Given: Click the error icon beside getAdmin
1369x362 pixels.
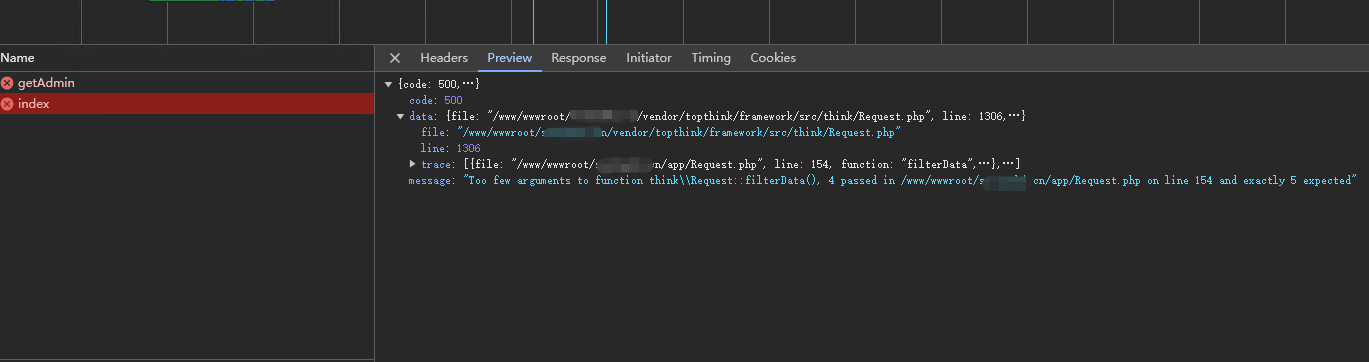Looking at the screenshot, I should [x=8, y=83].
